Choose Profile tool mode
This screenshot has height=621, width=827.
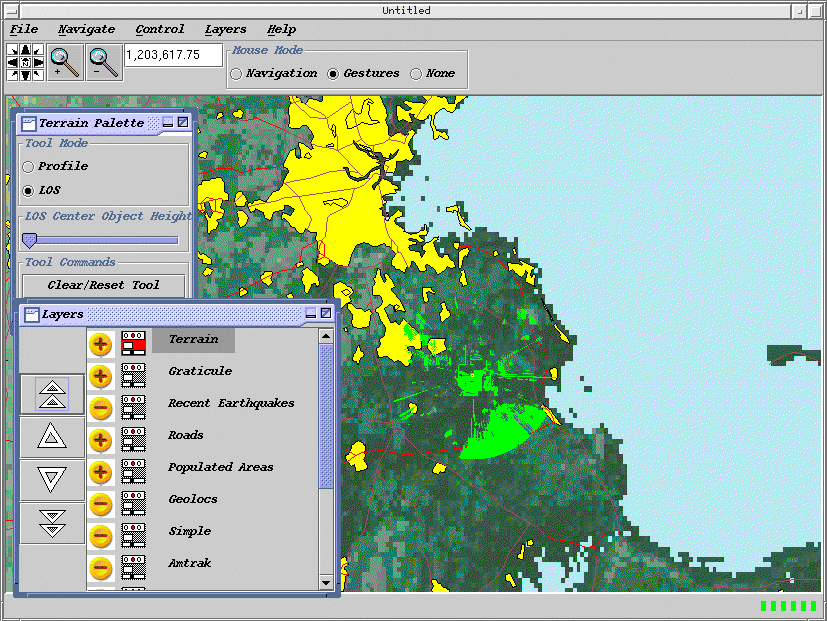point(28,167)
